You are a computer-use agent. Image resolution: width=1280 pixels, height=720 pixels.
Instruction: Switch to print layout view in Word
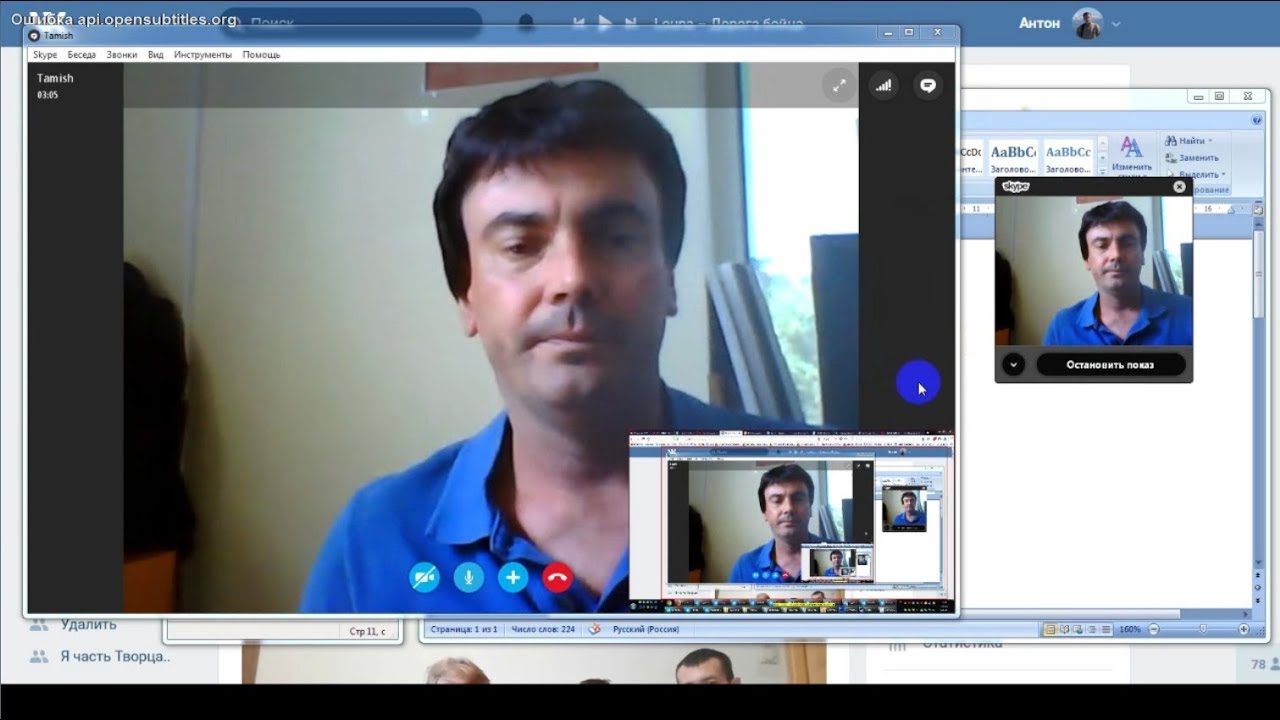pos(1050,630)
